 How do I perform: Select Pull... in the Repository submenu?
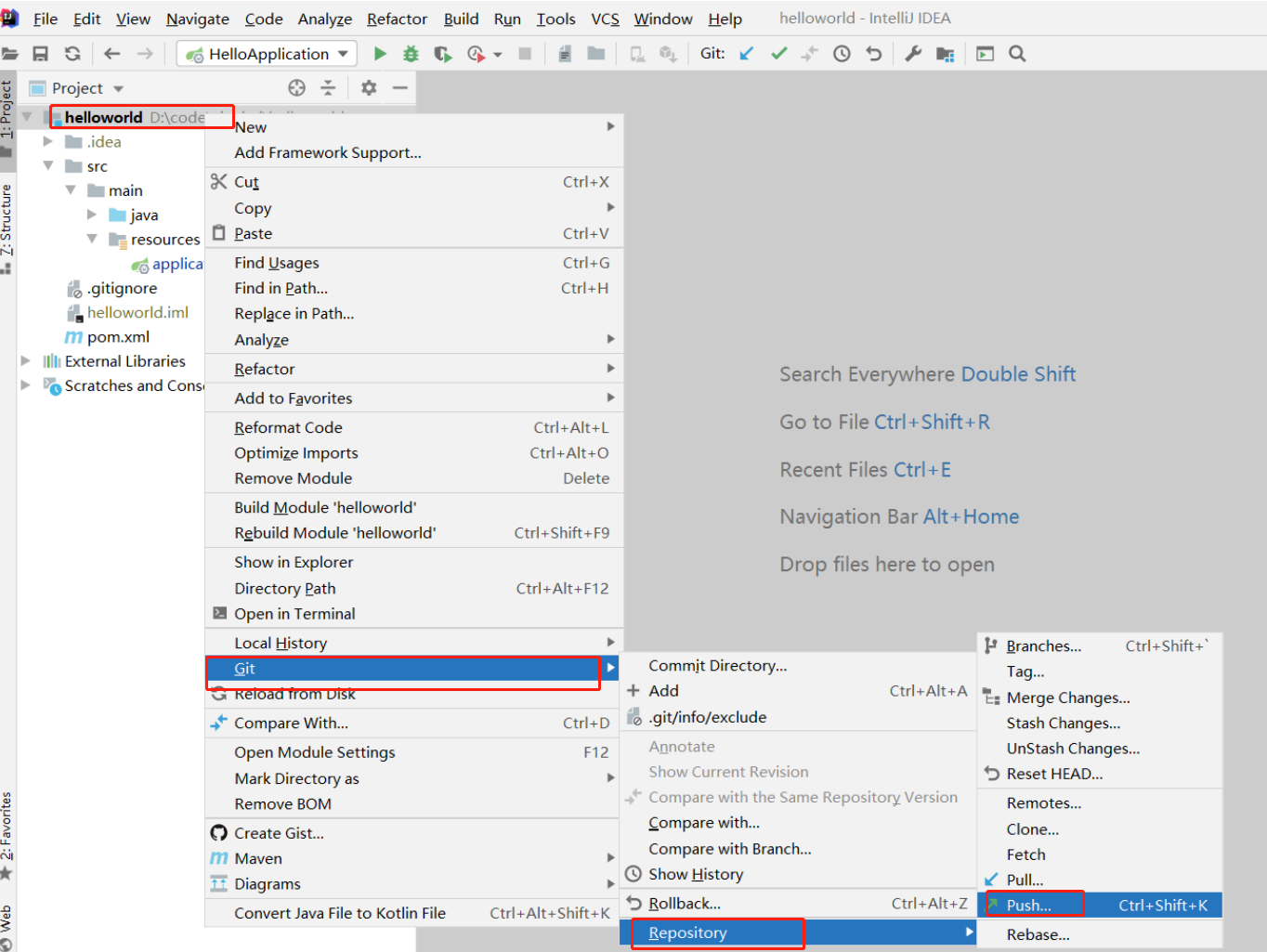1100,880
